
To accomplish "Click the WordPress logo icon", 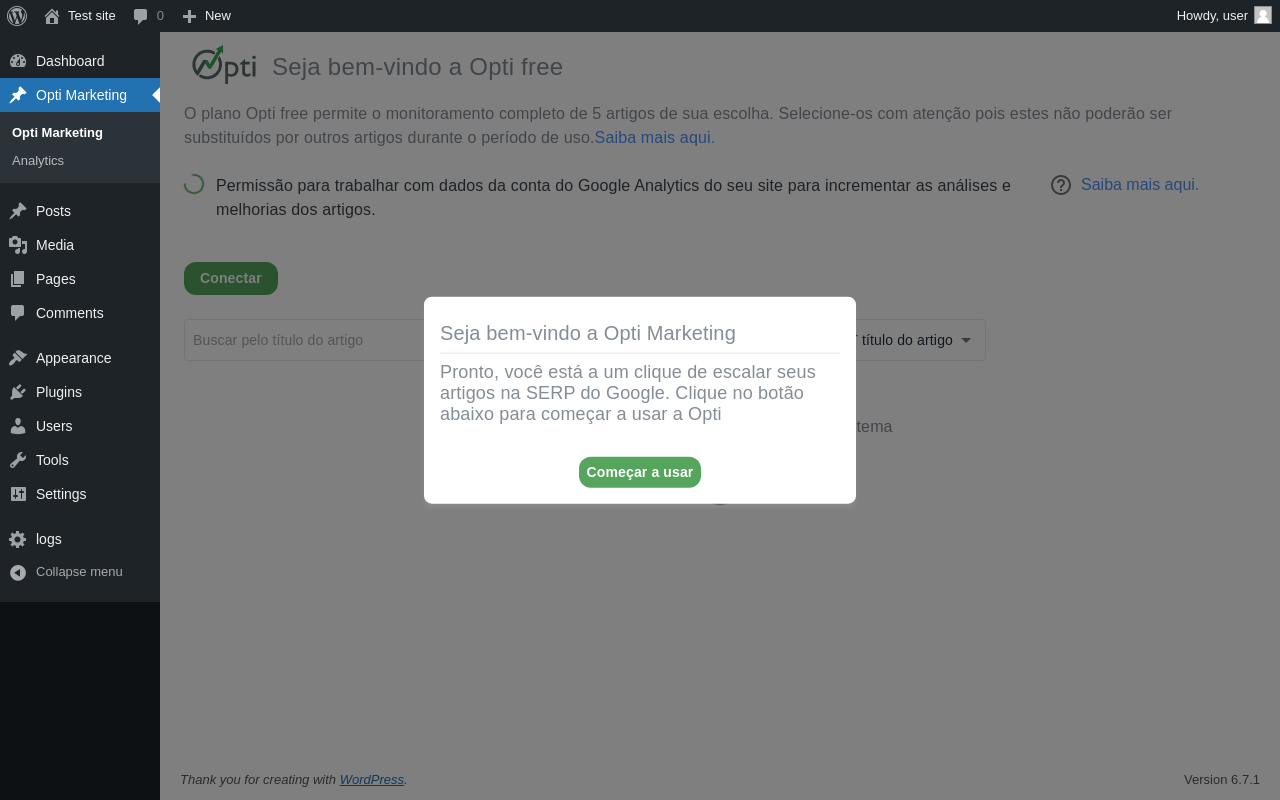I will point(17,16).
